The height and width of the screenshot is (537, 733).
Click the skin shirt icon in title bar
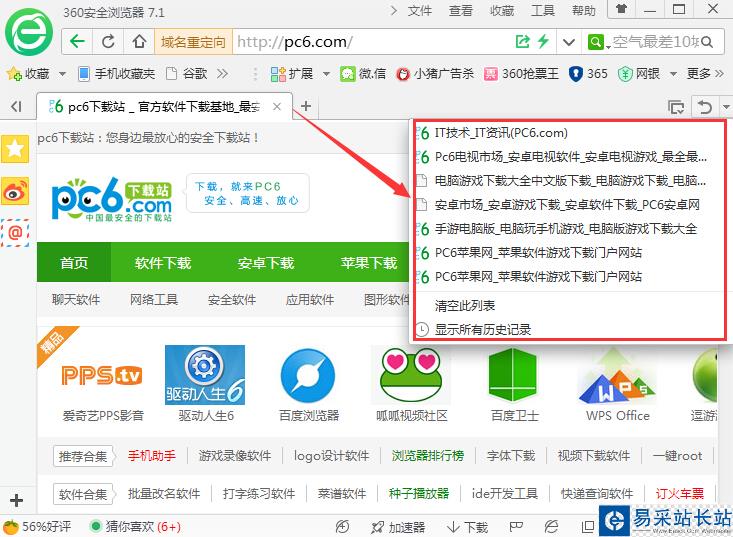coord(621,9)
